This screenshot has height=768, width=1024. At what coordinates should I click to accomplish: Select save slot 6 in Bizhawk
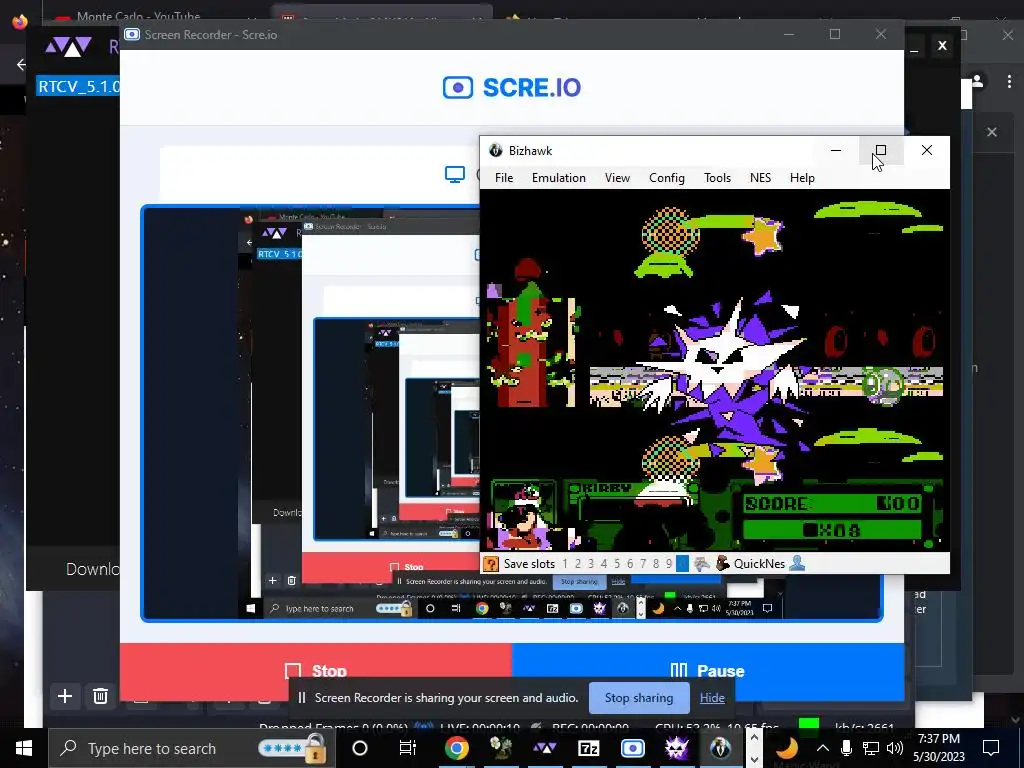point(630,564)
